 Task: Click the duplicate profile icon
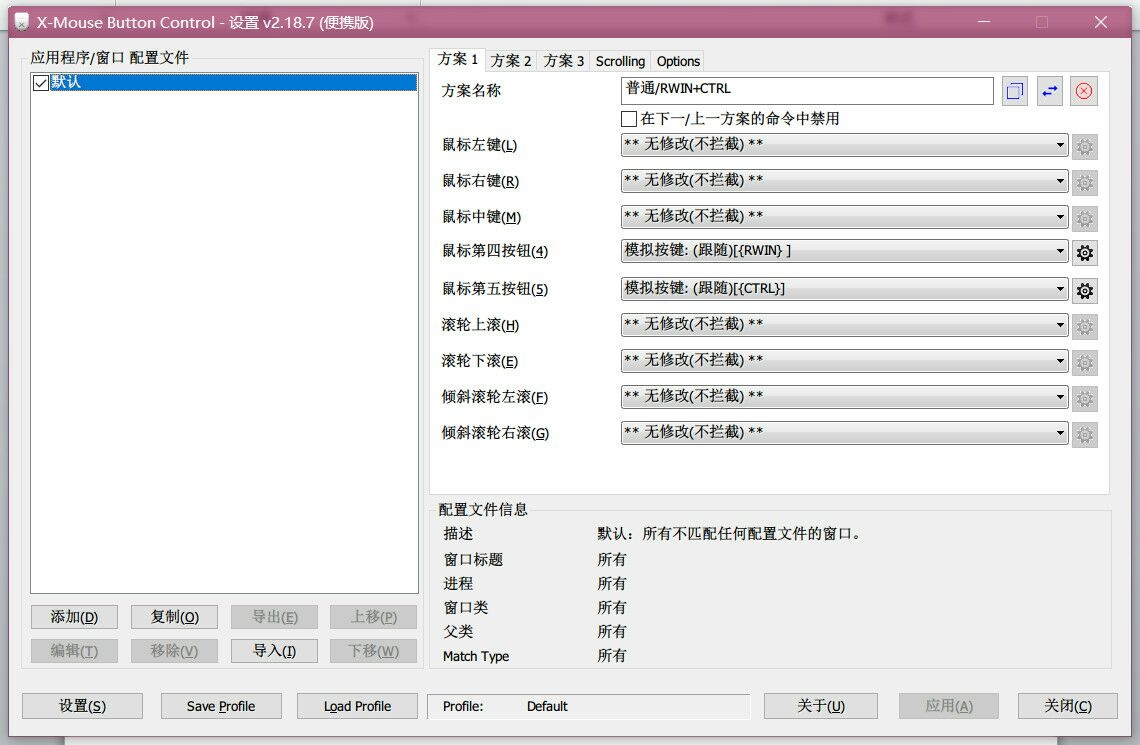click(1014, 91)
